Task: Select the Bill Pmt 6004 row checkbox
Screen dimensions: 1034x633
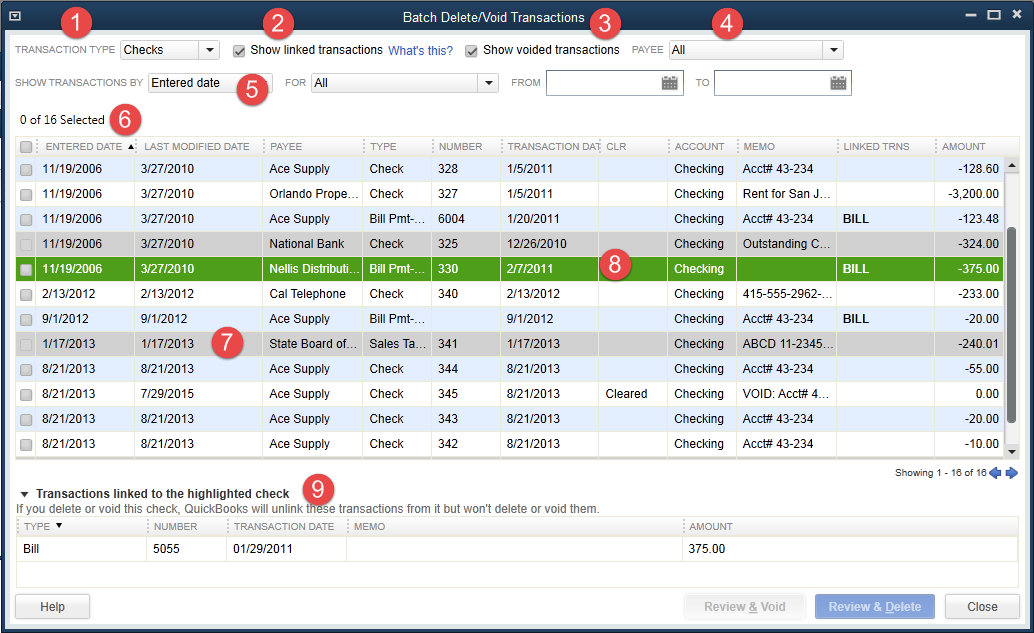Action: tap(26, 220)
